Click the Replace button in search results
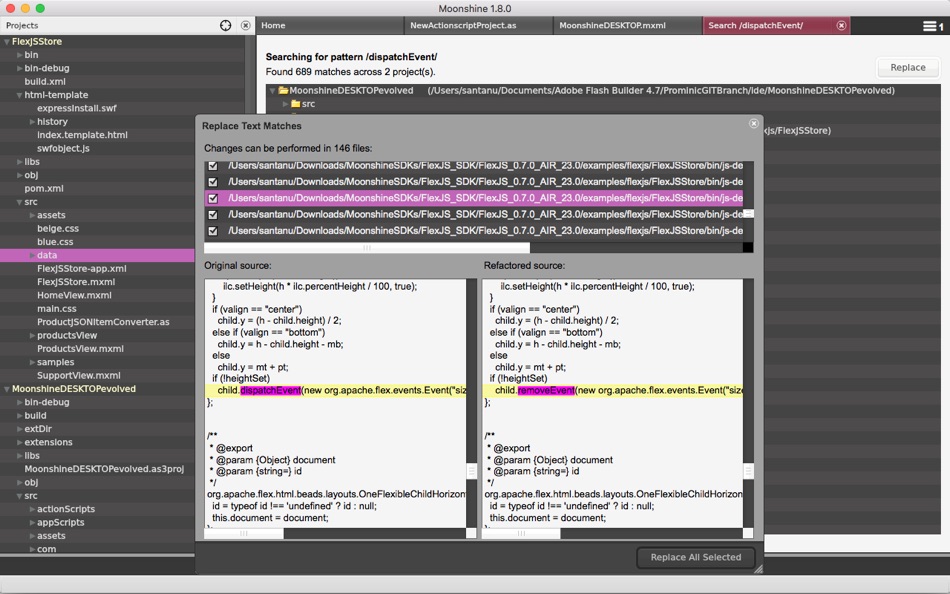The width and height of the screenshot is (950, 594). pos(908,67)
